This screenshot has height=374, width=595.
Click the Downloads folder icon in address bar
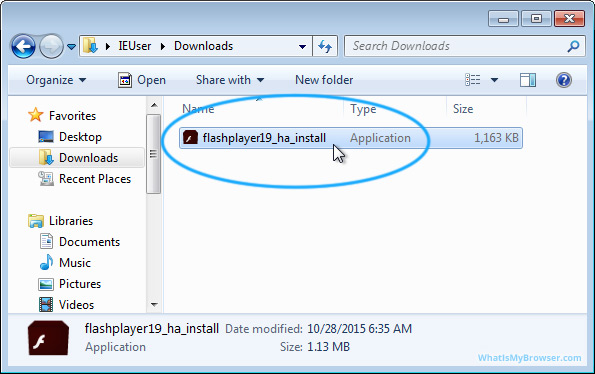pos(90,46)
